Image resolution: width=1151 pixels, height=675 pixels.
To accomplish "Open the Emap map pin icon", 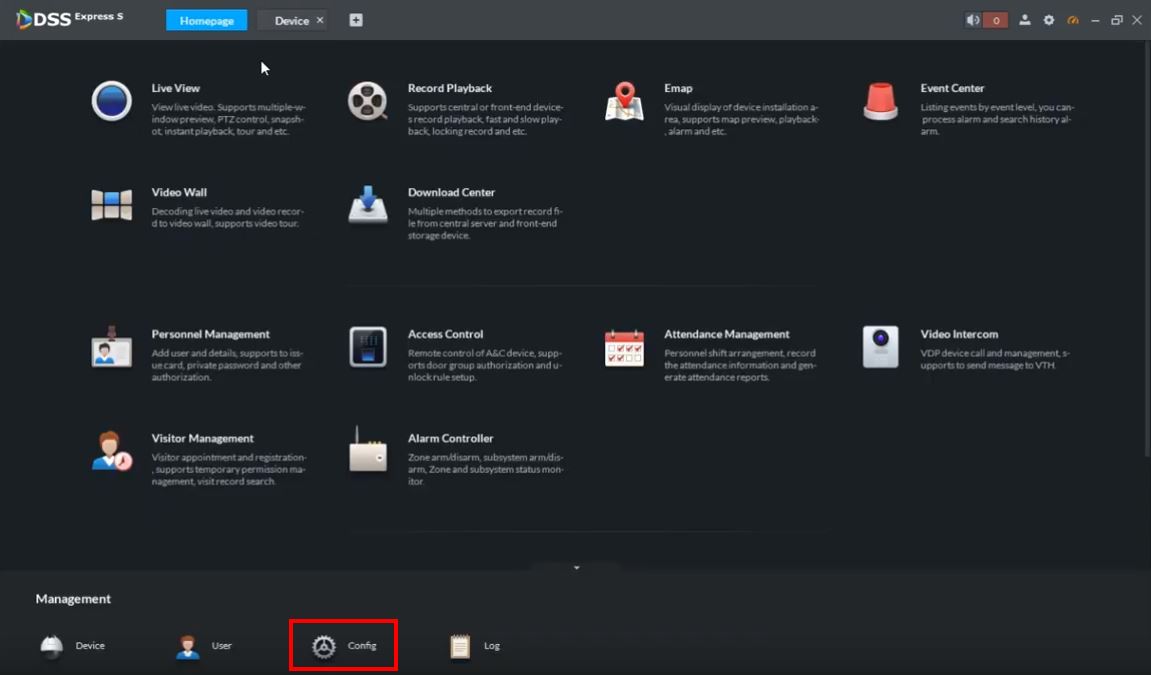I will [x=624, y=101].
